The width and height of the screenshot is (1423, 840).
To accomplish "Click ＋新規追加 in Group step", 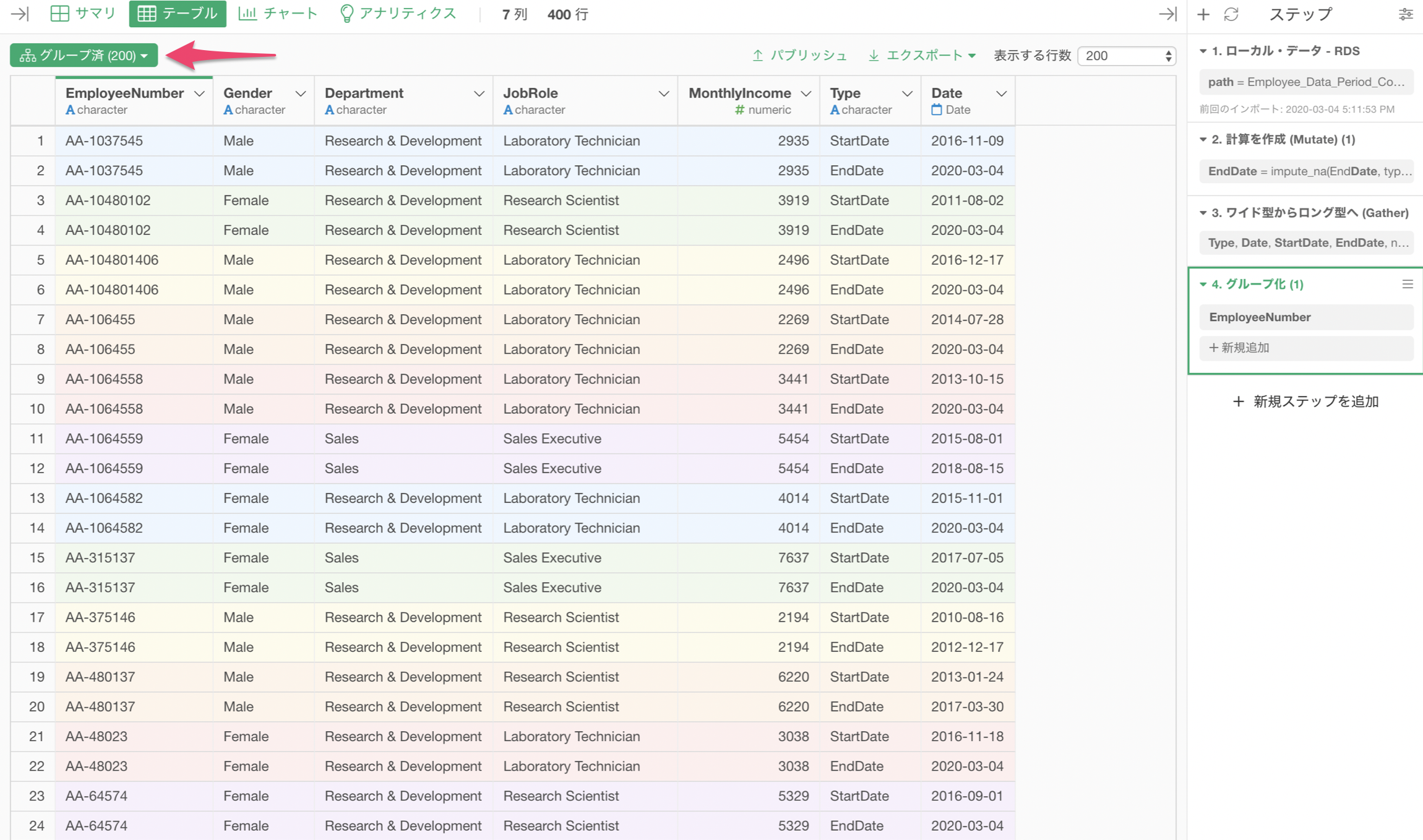I will click(1307, 348).
